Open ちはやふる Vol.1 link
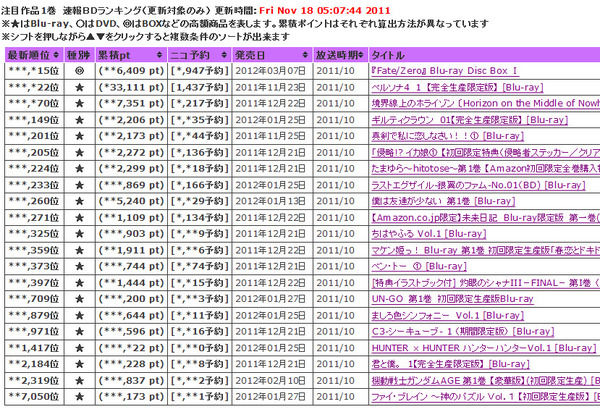This screenshot has height=412, width=600. click(429, 234)
